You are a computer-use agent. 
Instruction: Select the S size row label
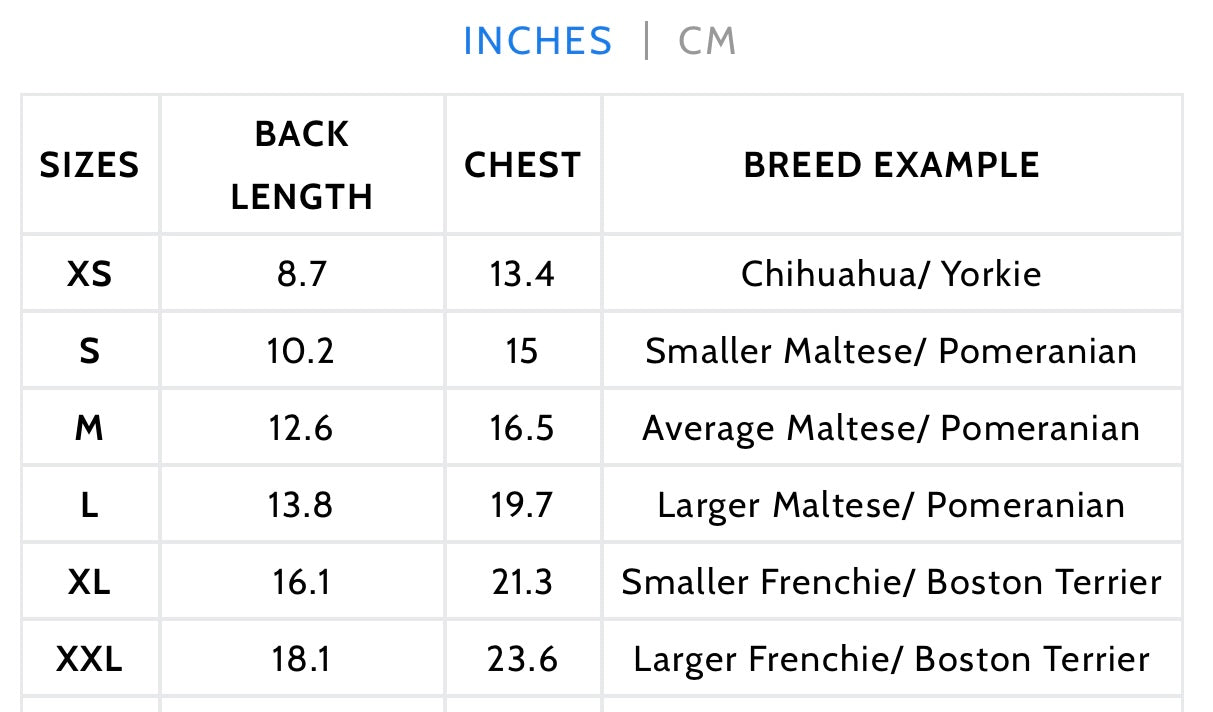click(x=89, y=351)
